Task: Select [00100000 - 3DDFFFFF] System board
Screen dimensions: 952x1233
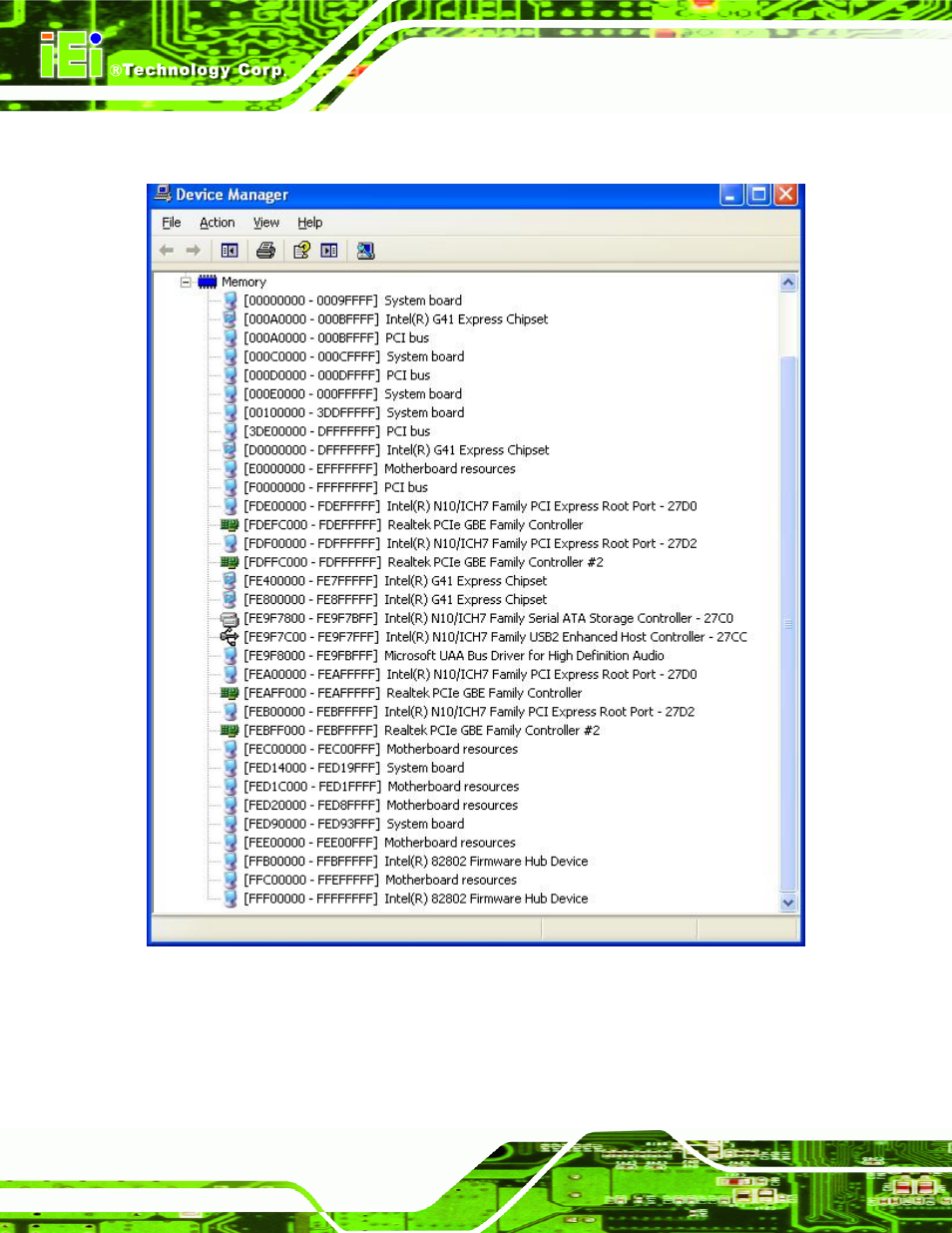Action: click(354, 412)
